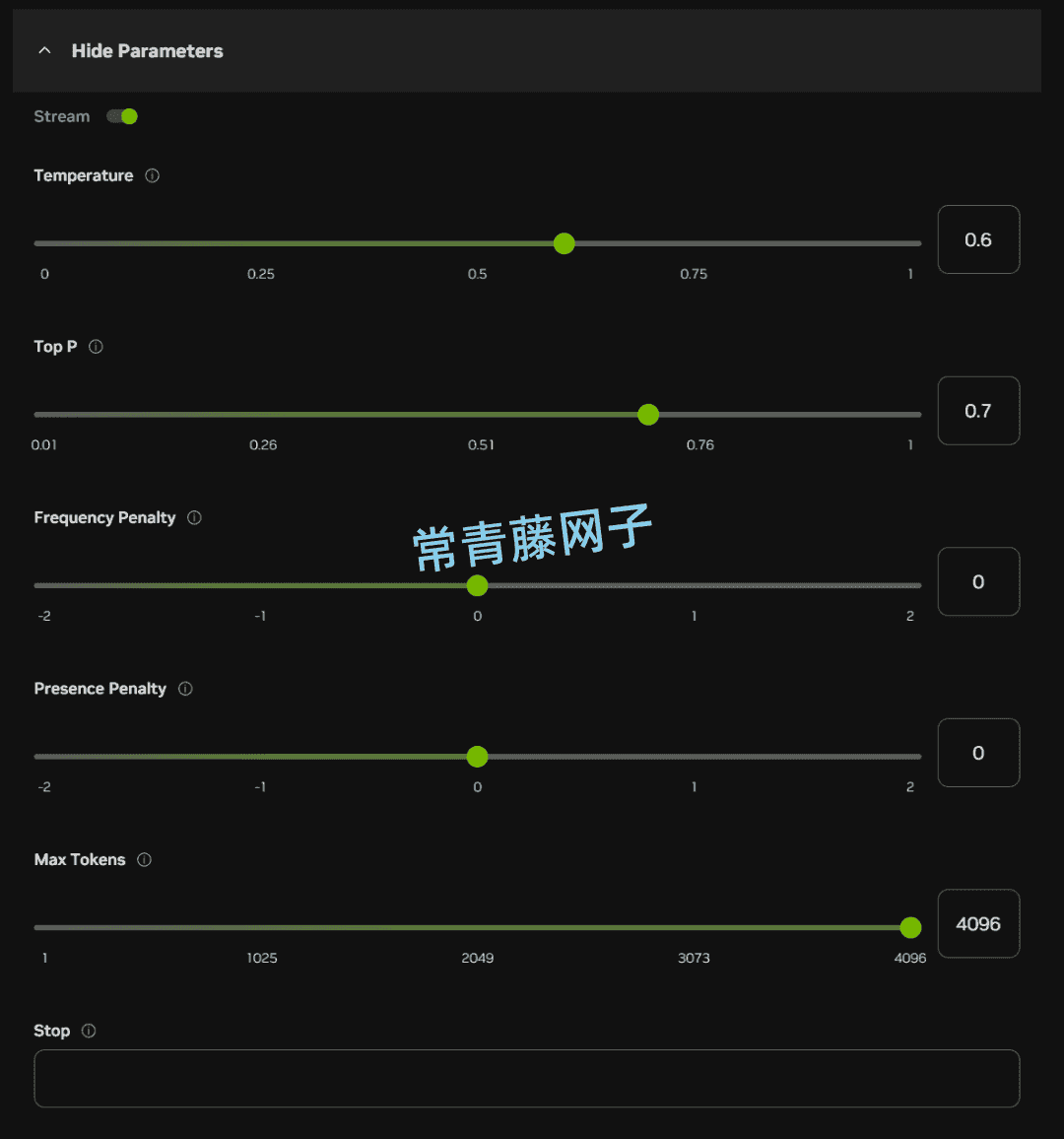Collapse the Hide Parameters section chevron
The image size is (1064, 1139).
click(x=44, y=51)
